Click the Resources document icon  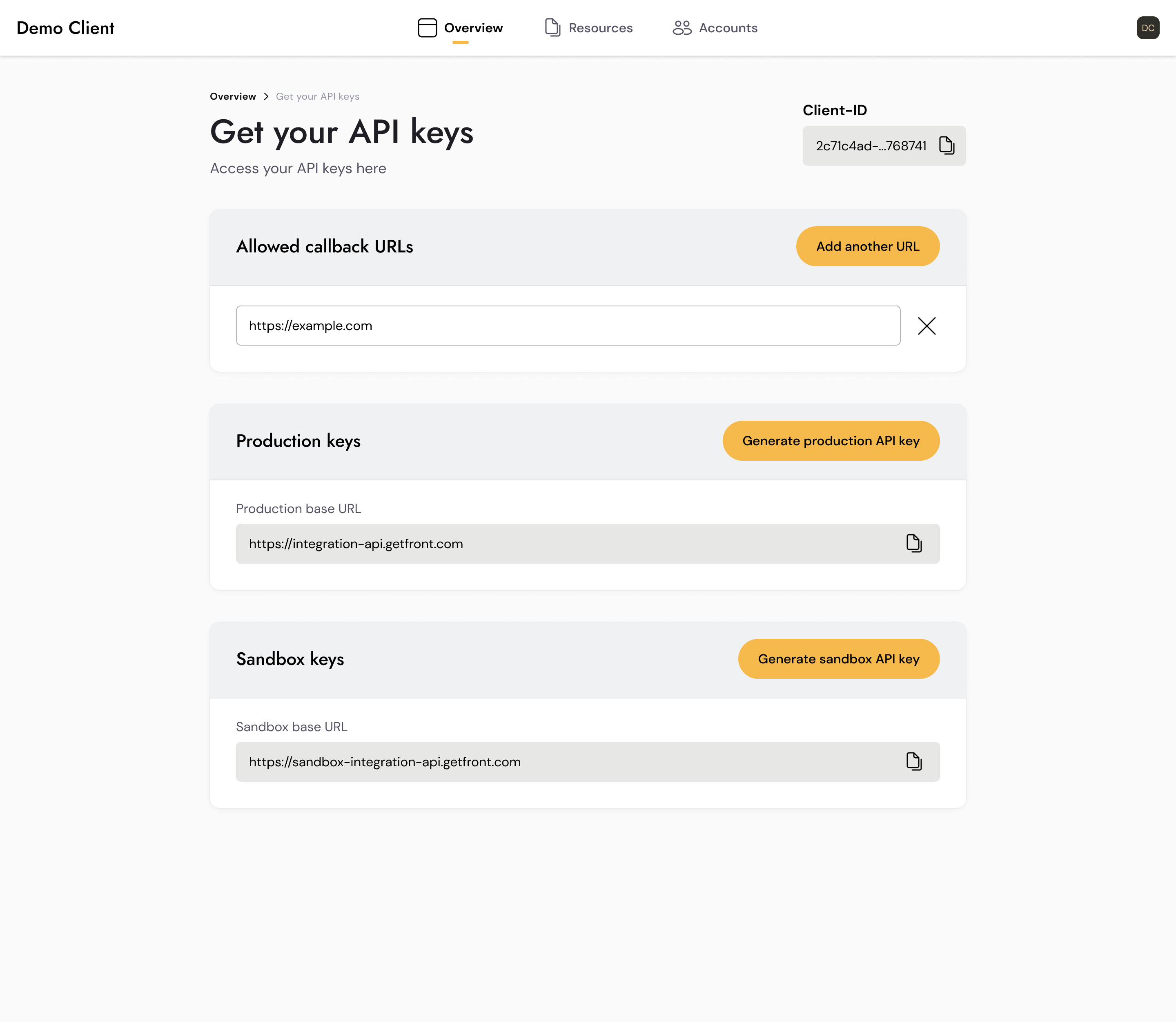(552, 28)
